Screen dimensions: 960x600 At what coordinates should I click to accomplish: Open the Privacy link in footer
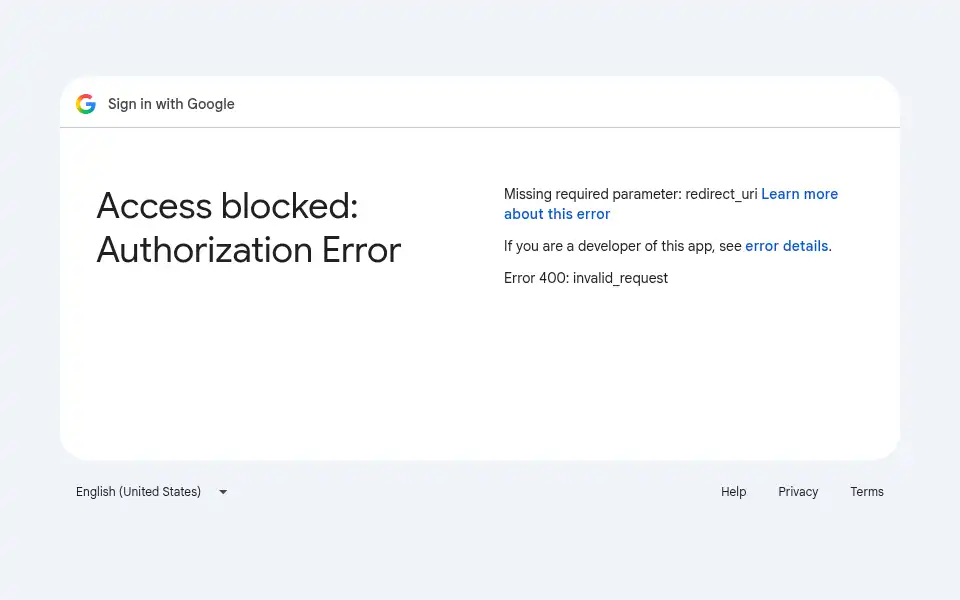click(x=798, y=492)
